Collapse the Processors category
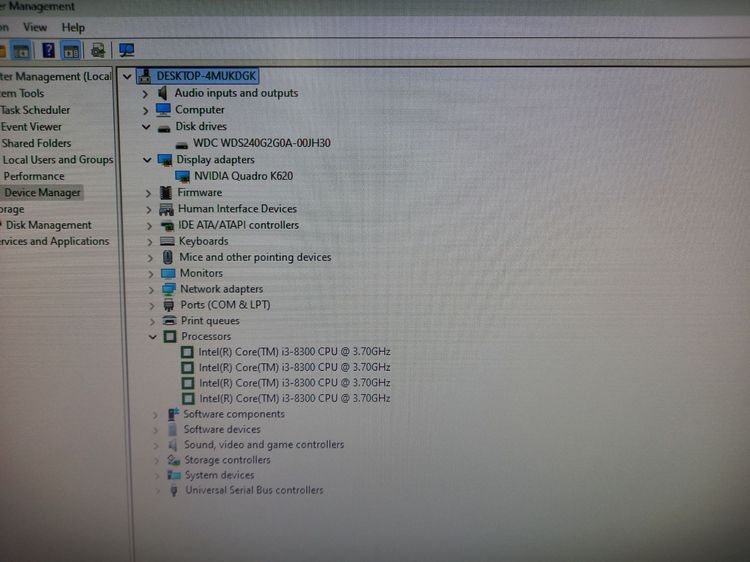Screen dimensions: 750x562 click(x=153, y=337)
